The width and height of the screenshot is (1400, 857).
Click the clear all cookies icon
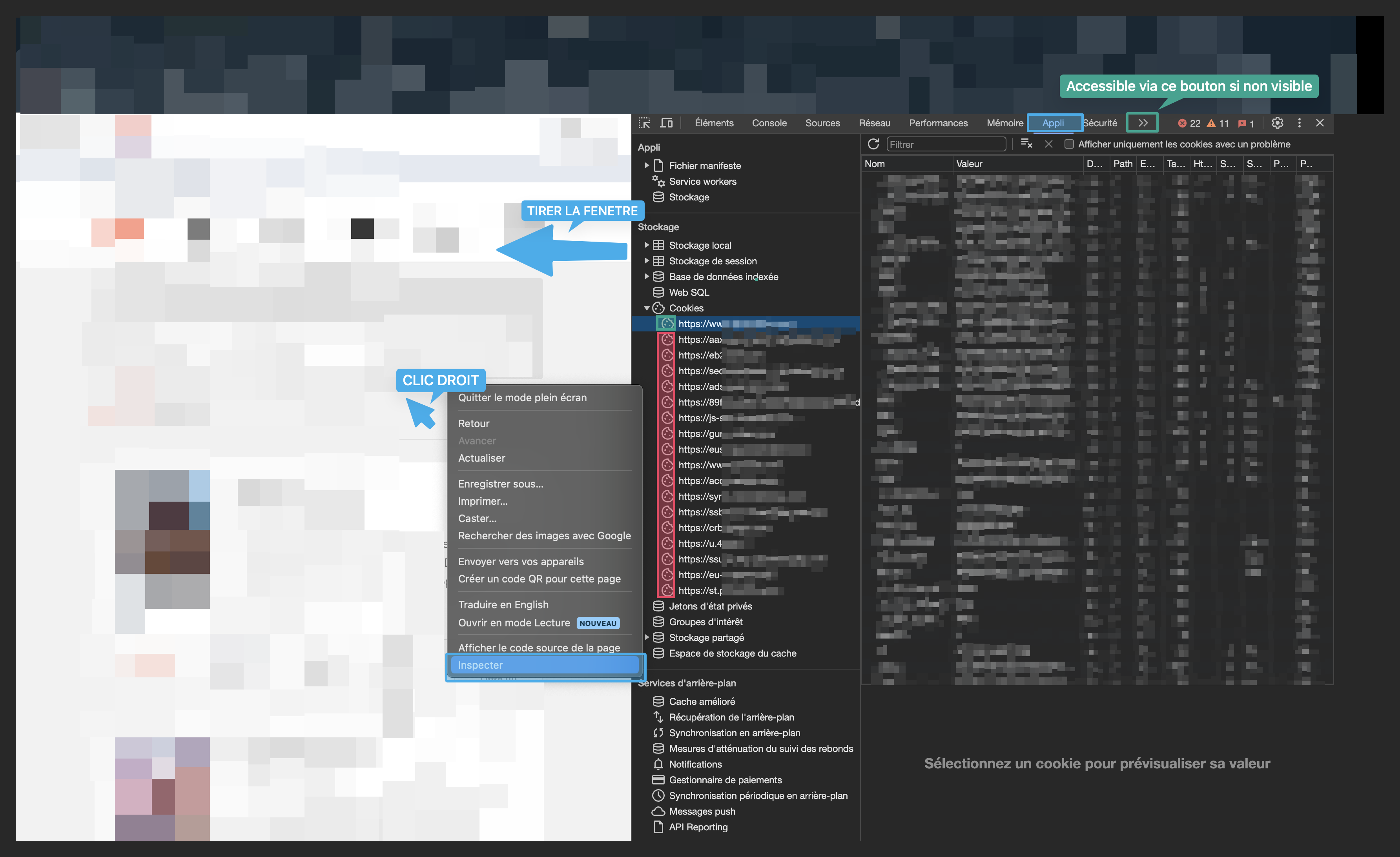coord(1026,144)
